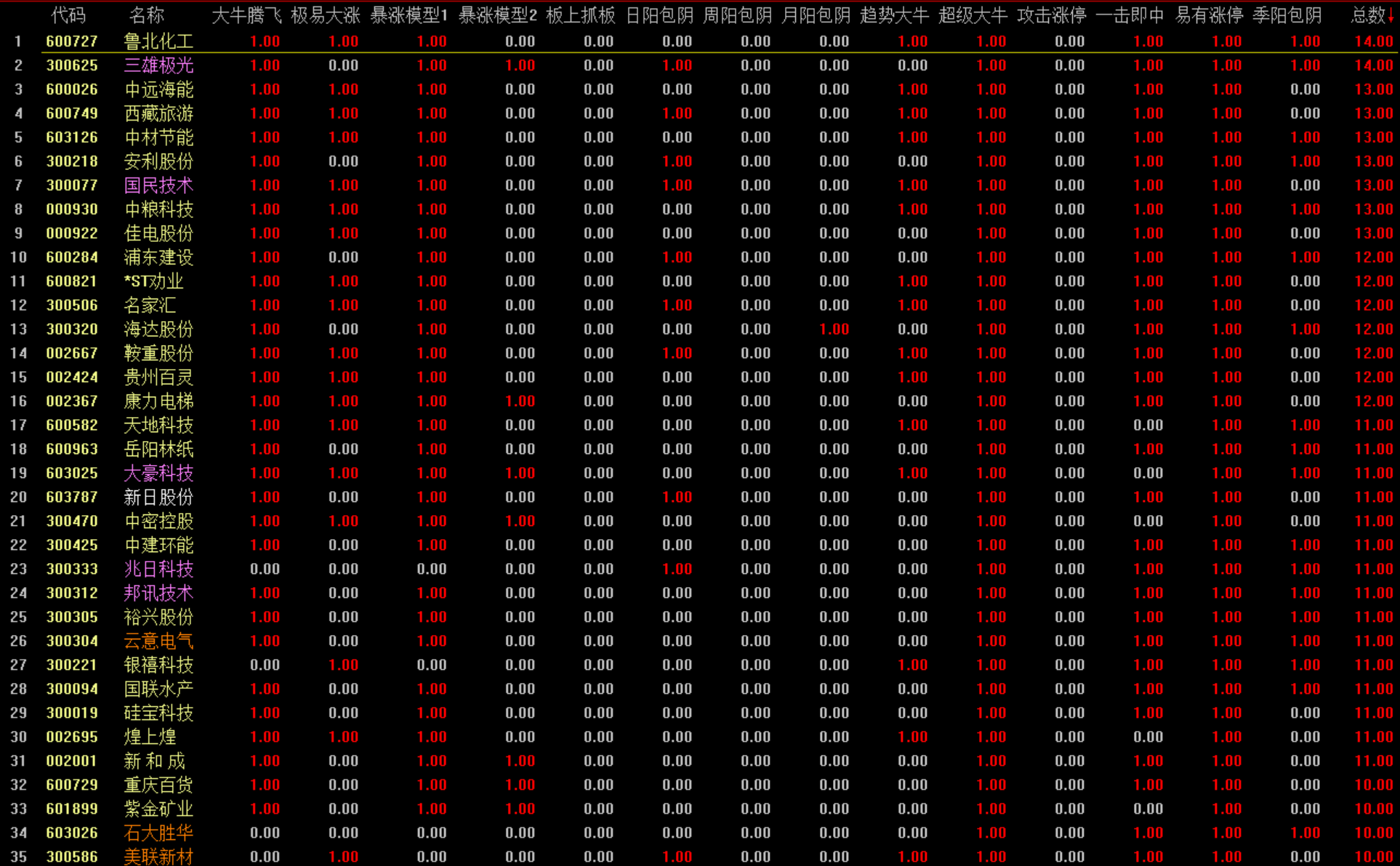This screenshot has height=866, width=1400.
Task: Sort by the 总数 column header
Action: (x=1372, y=15)
